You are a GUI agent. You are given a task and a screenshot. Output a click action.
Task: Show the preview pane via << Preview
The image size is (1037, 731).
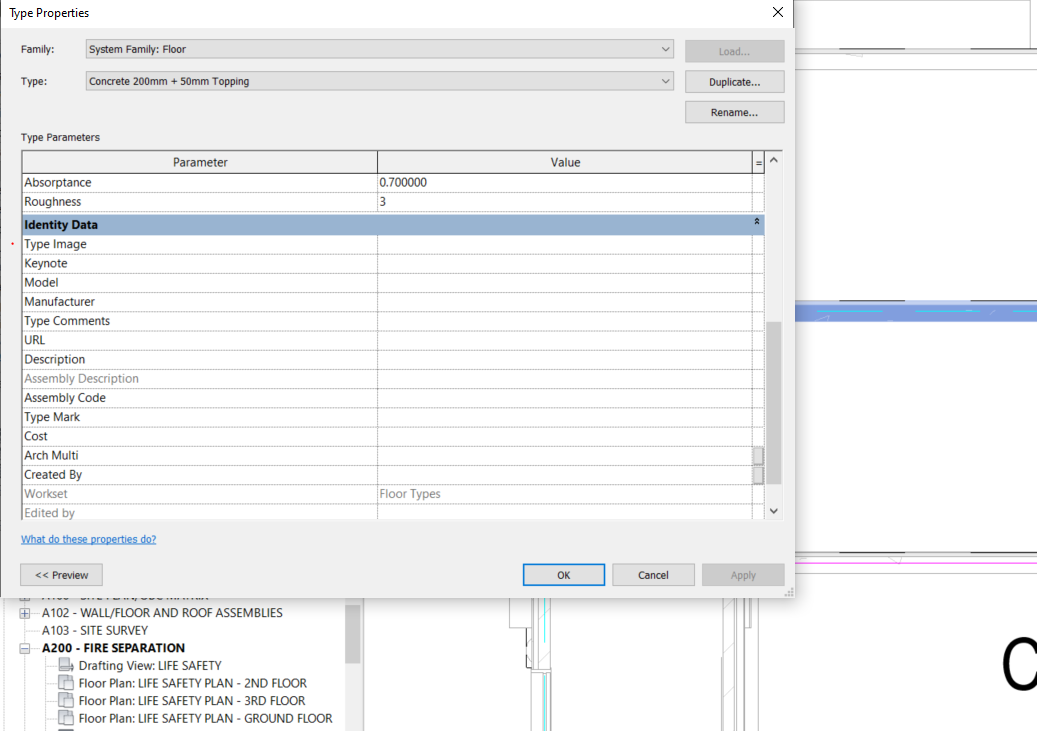coord(61,574)
